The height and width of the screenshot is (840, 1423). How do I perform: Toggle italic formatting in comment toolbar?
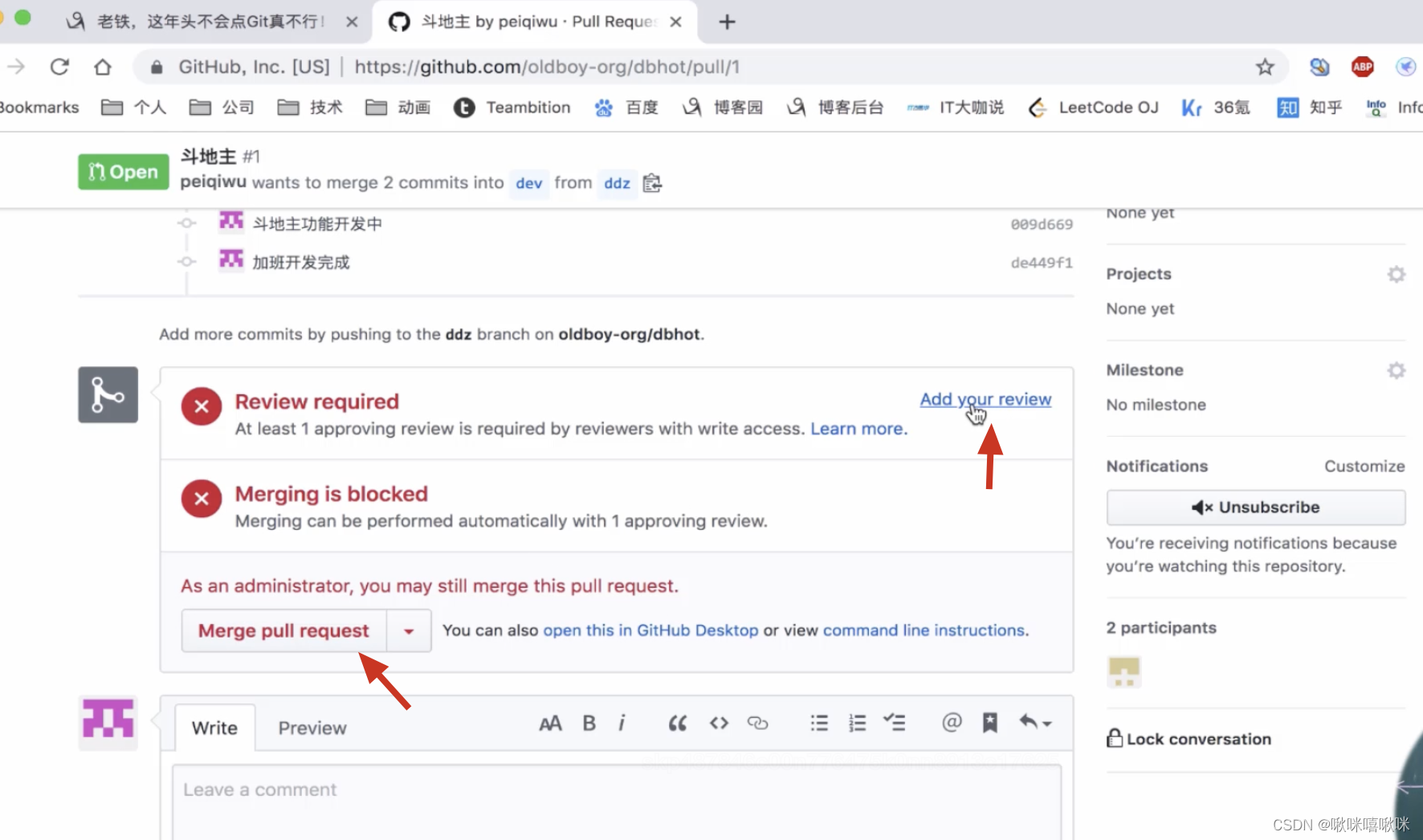[622, 724]
